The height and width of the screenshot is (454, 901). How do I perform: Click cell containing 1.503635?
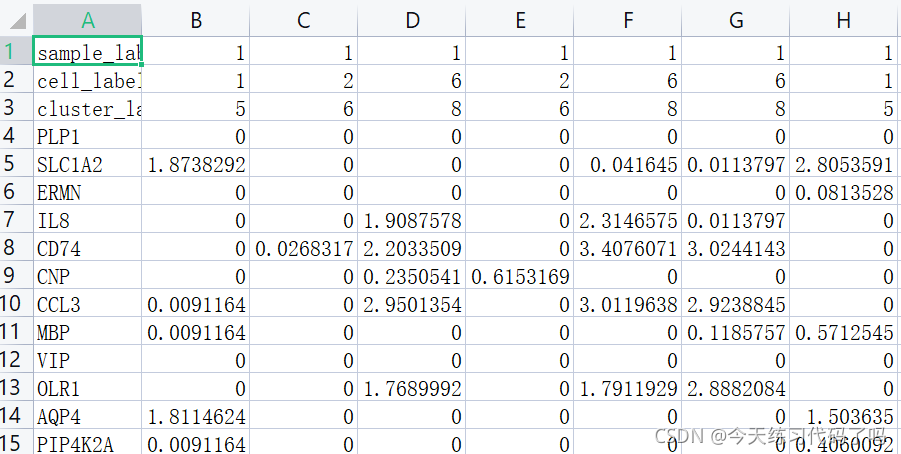click(x=845, y=415)
